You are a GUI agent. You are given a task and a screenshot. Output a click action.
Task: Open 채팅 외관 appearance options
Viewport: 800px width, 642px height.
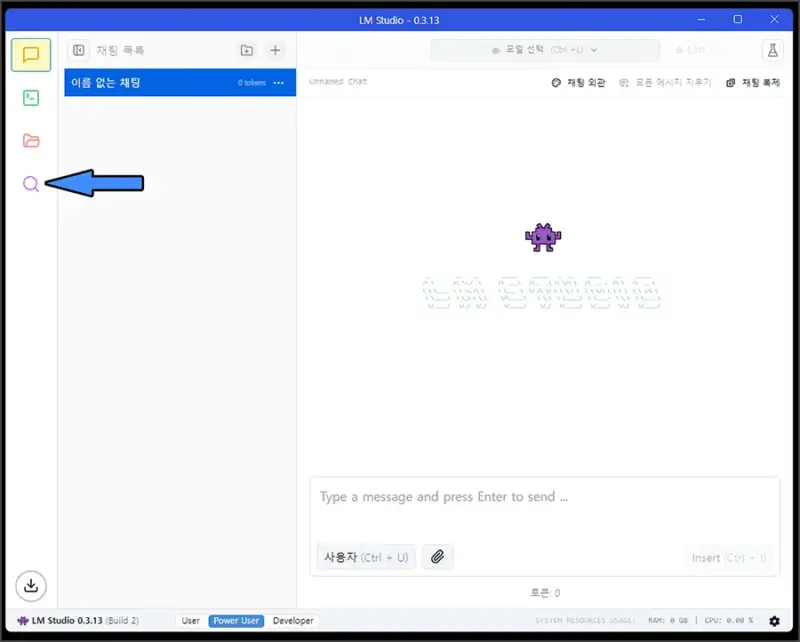(578, 83)
